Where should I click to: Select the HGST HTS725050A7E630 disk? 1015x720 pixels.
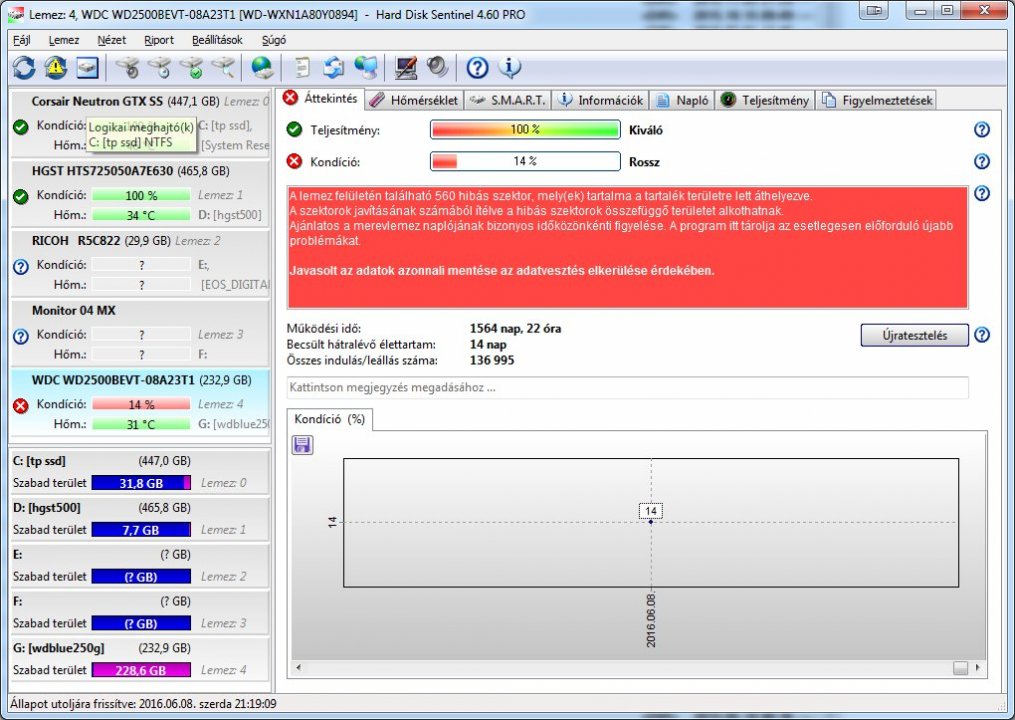pyautogui.click(x=140, y=192)
